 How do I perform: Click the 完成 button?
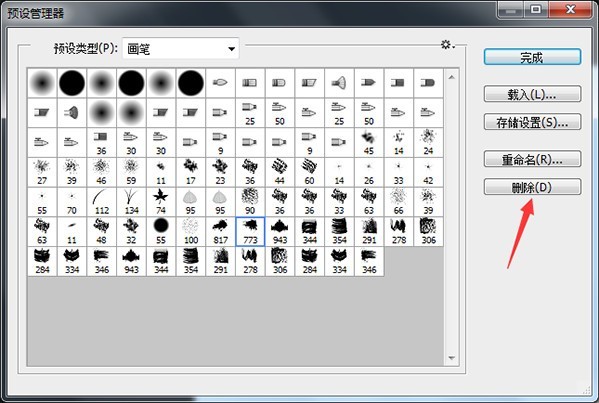coord(532,57)
